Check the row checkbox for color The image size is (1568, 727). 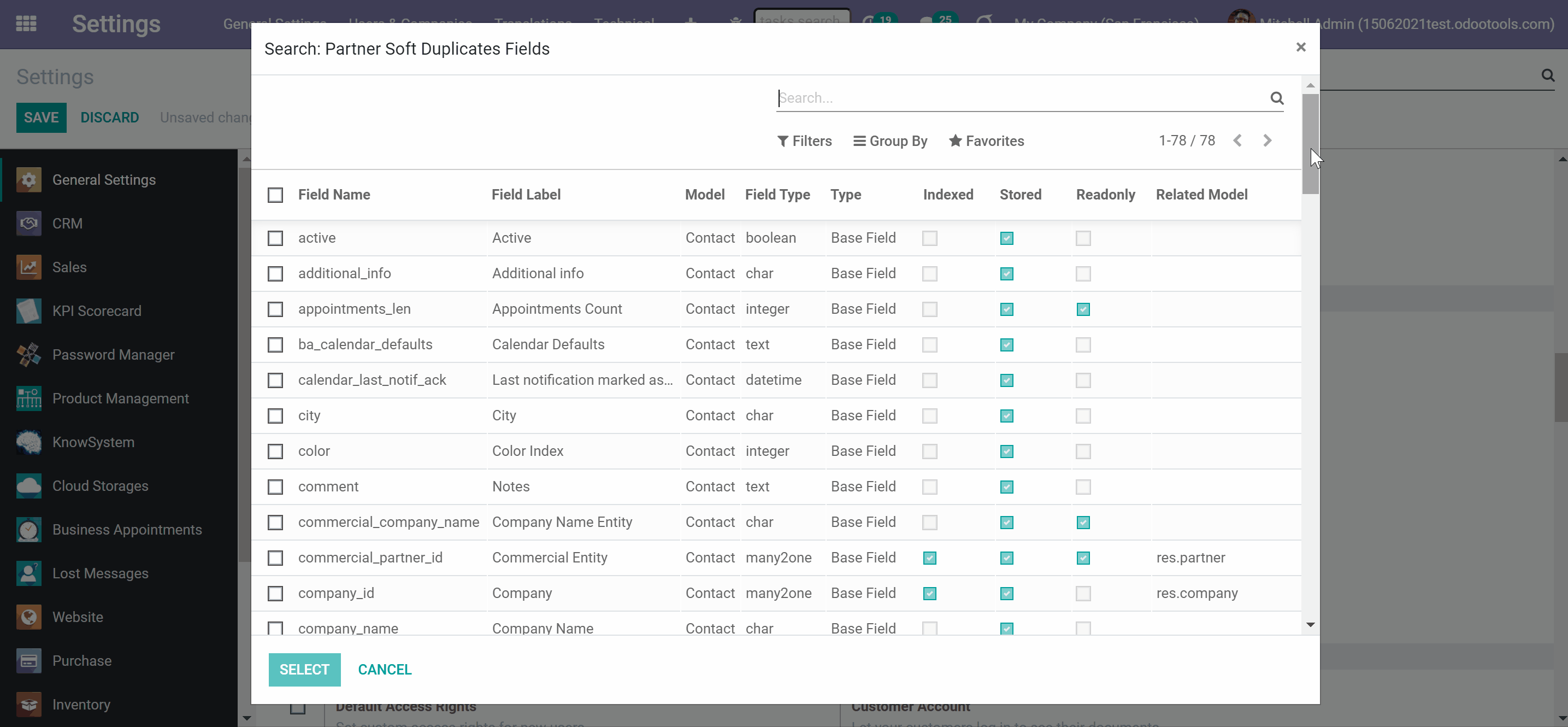[x=275, y=451]
